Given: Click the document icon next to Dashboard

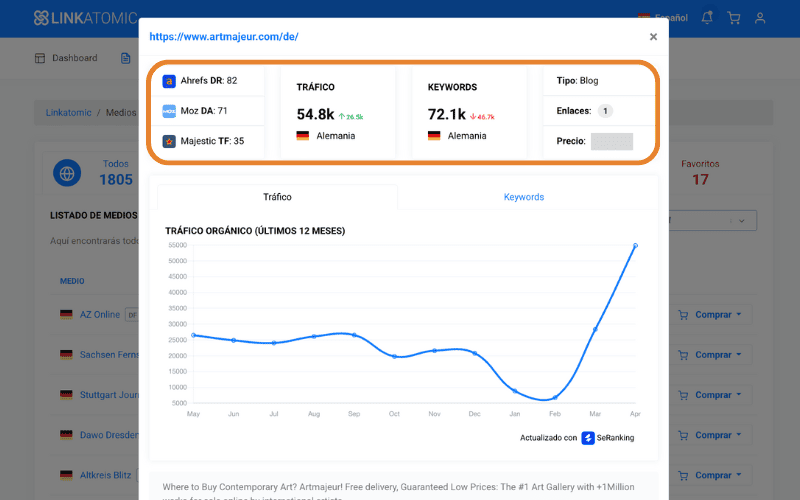Looking at the screenshot, I should coord(126,58).
